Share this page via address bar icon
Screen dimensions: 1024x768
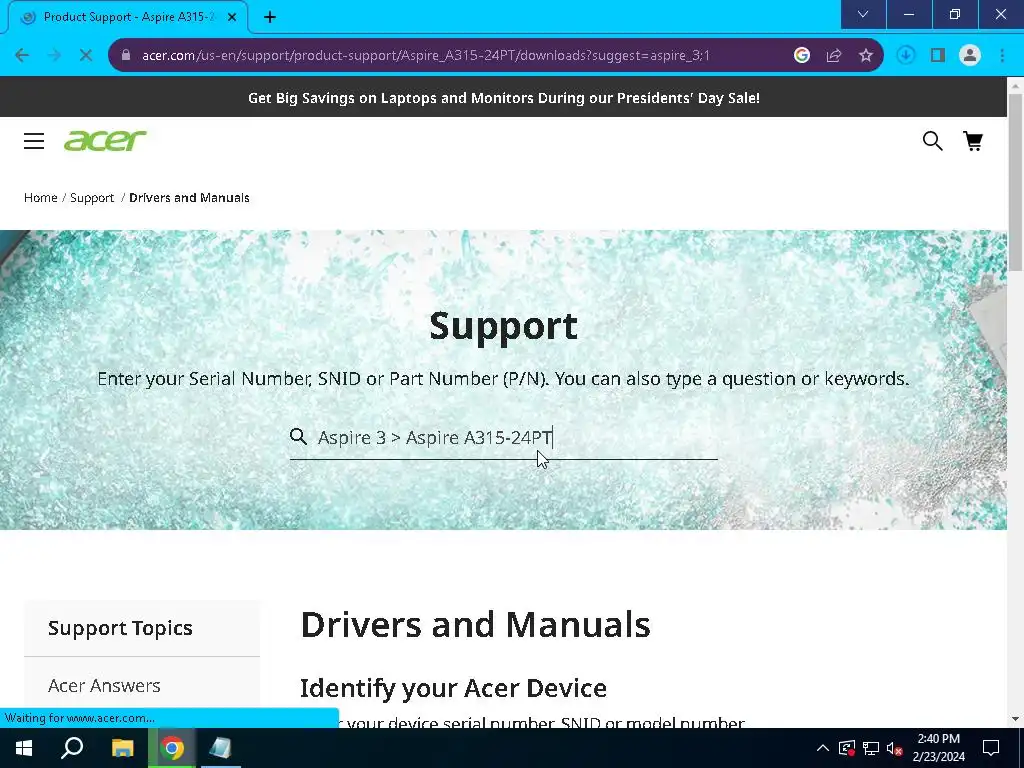coord(834,56)
